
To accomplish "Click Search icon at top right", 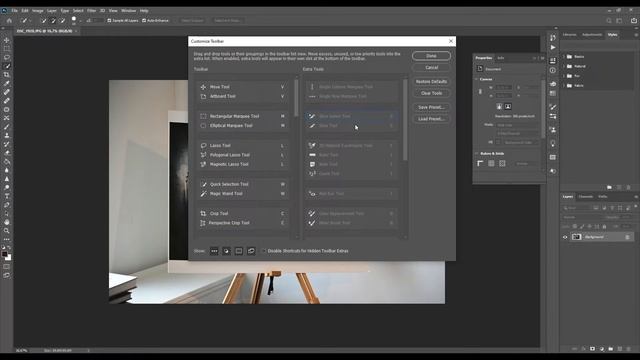I will pos(609,20).
